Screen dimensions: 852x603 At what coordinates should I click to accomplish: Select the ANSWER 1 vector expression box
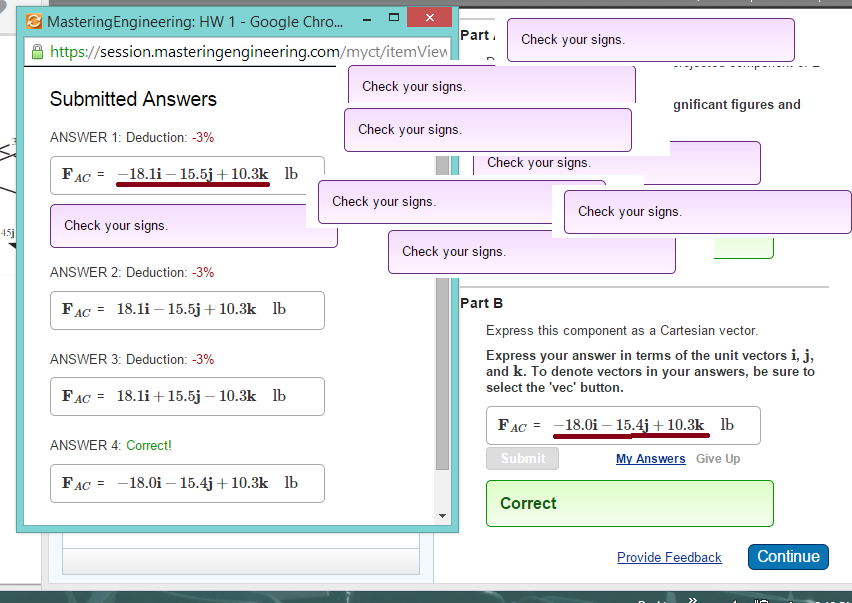tap(187, 175)
